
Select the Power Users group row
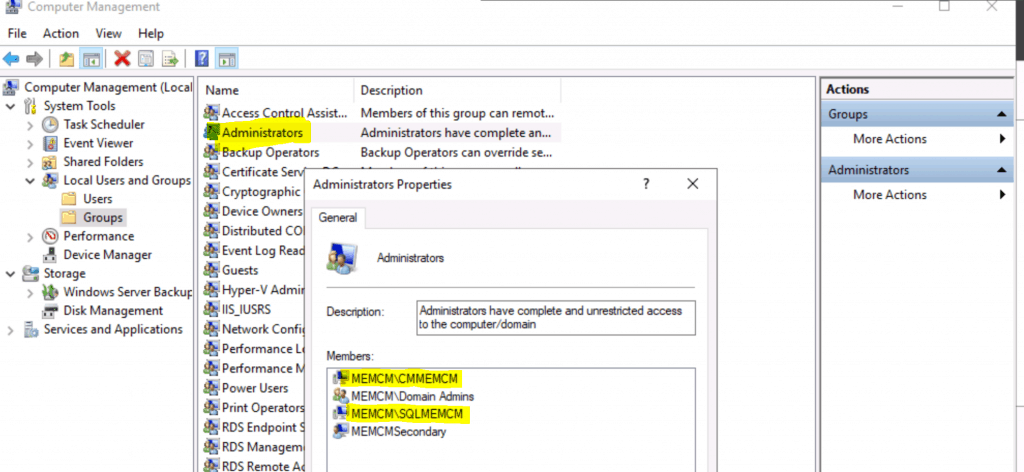[255, 388]
